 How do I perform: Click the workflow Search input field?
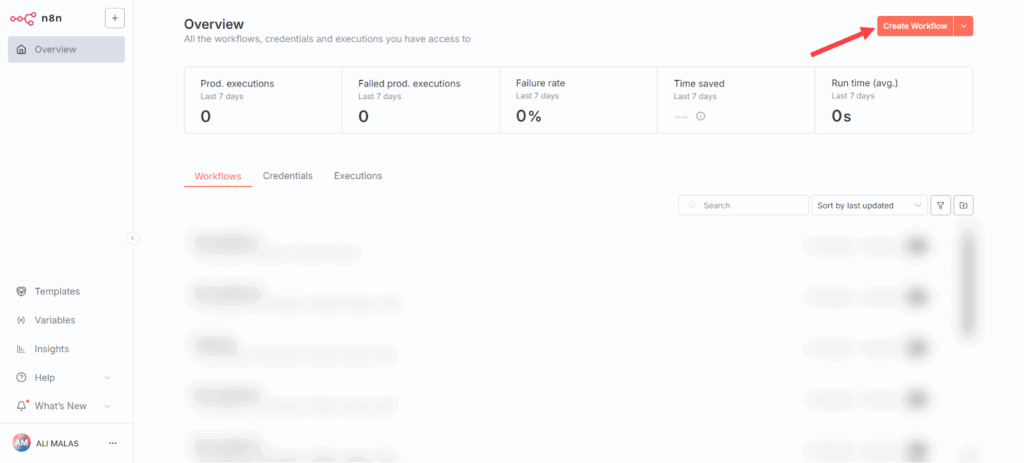tap(750, 205)
